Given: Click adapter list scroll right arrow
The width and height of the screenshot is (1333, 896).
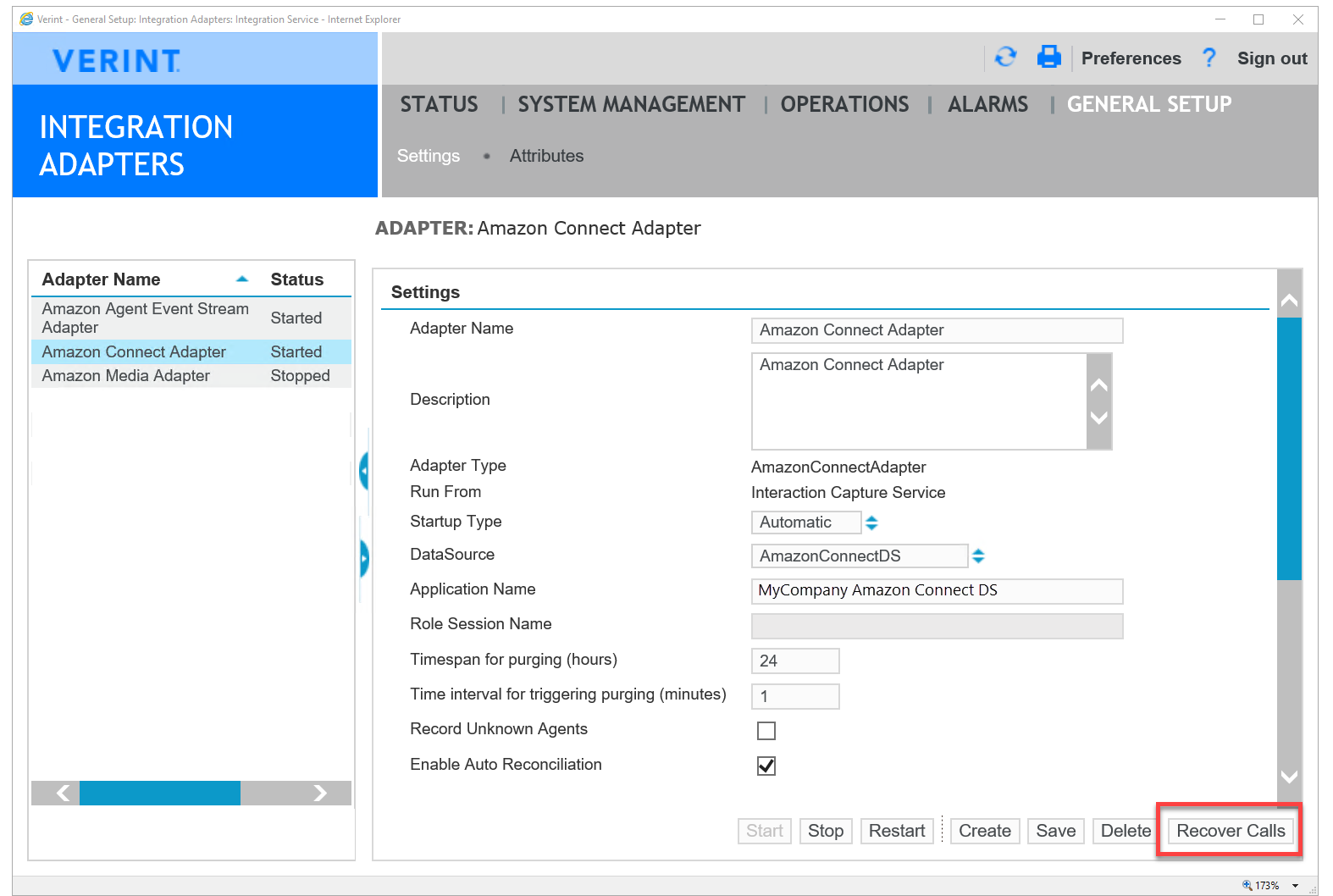Looking at the screenshot, I should point(319,793).
